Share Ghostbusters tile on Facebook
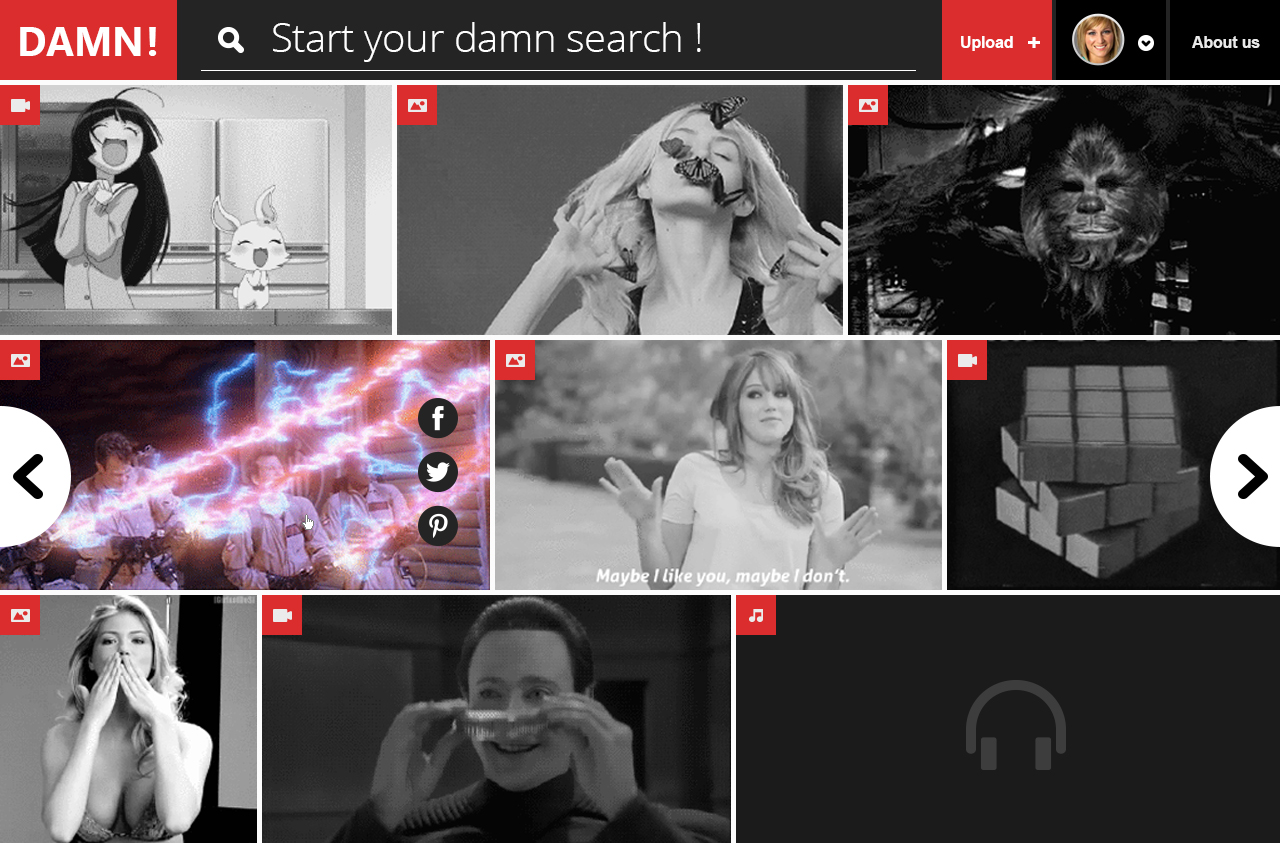Screen dimensions: 1280x843 point(438,418)
